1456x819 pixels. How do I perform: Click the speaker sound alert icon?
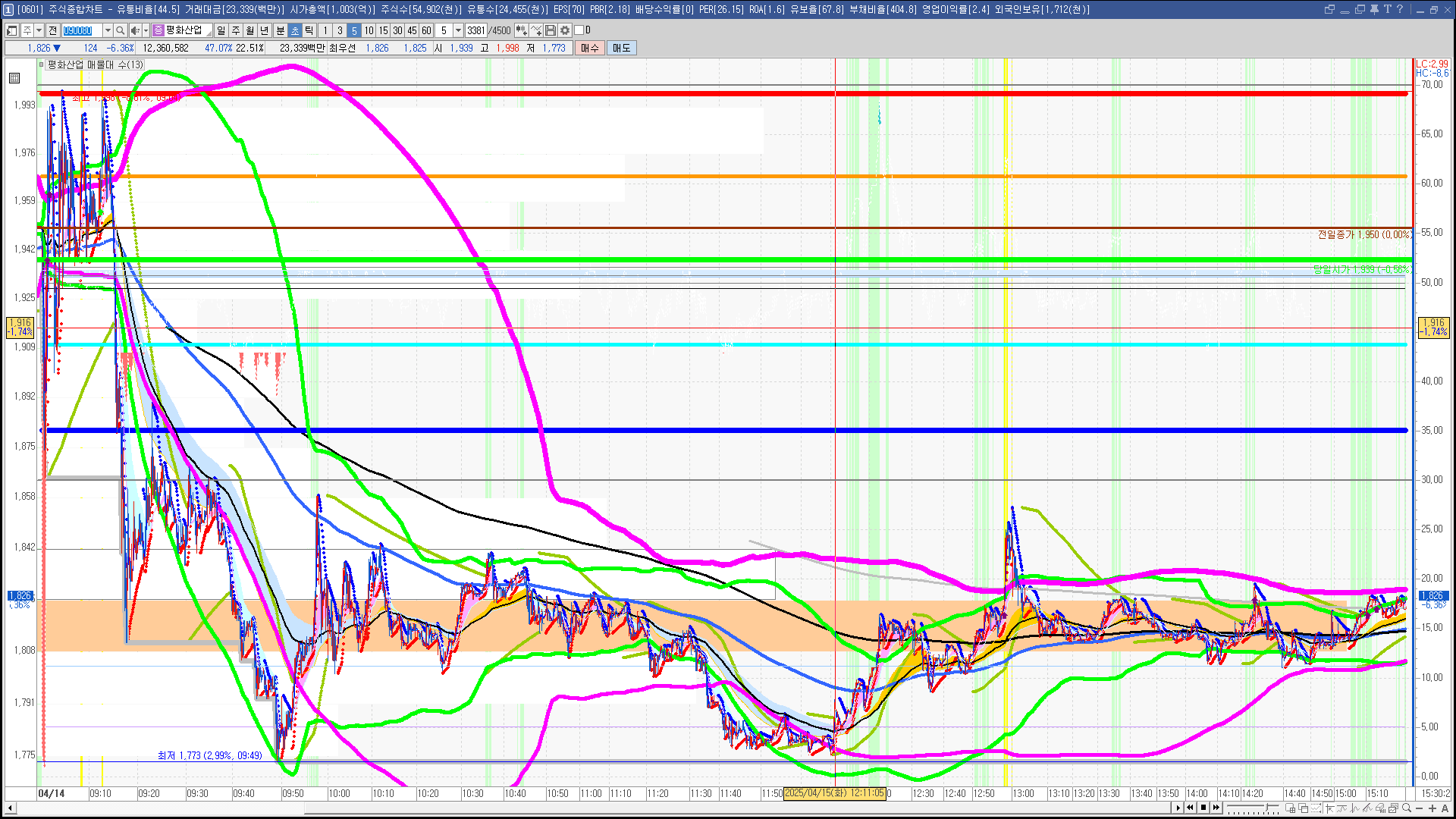click(135, 30)
